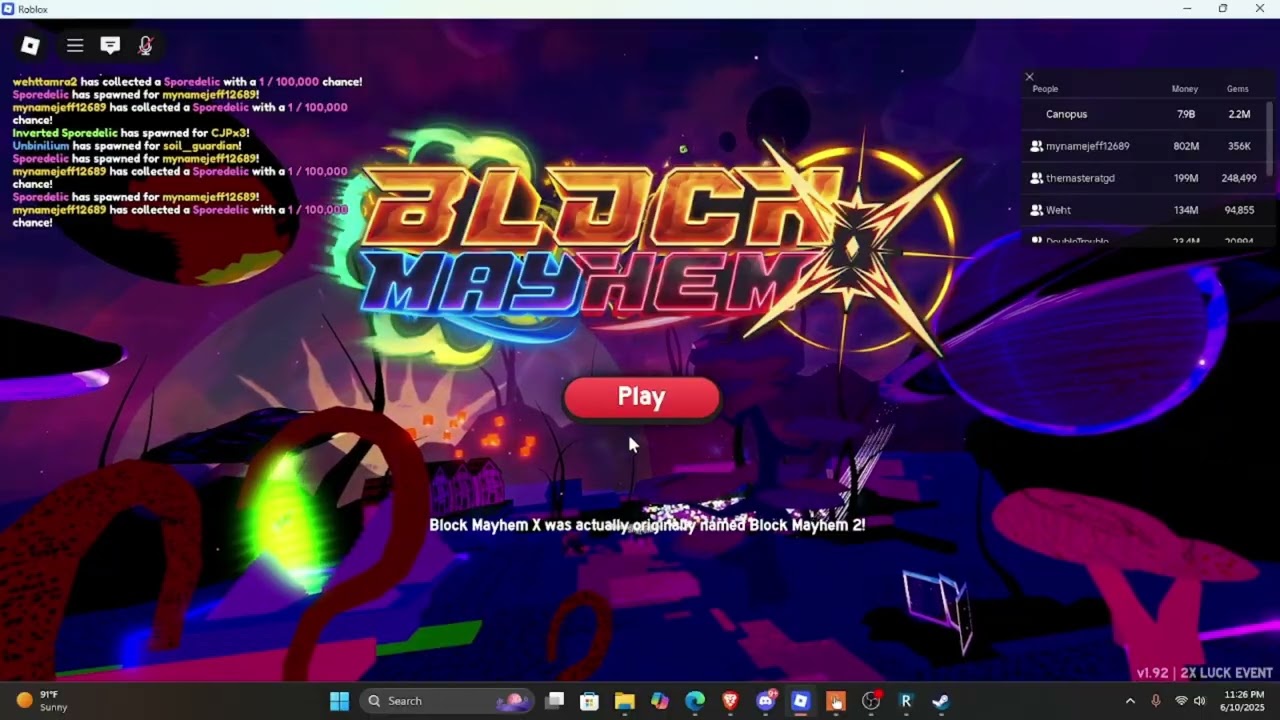Click the 802M money value
Screen dimensions: 1280x720
coord(1186,146)
